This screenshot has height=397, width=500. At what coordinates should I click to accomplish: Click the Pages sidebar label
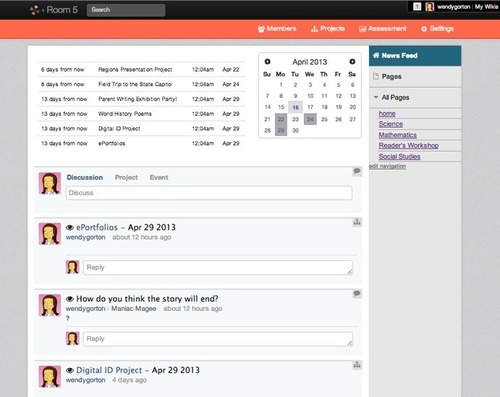click(391, 76)
